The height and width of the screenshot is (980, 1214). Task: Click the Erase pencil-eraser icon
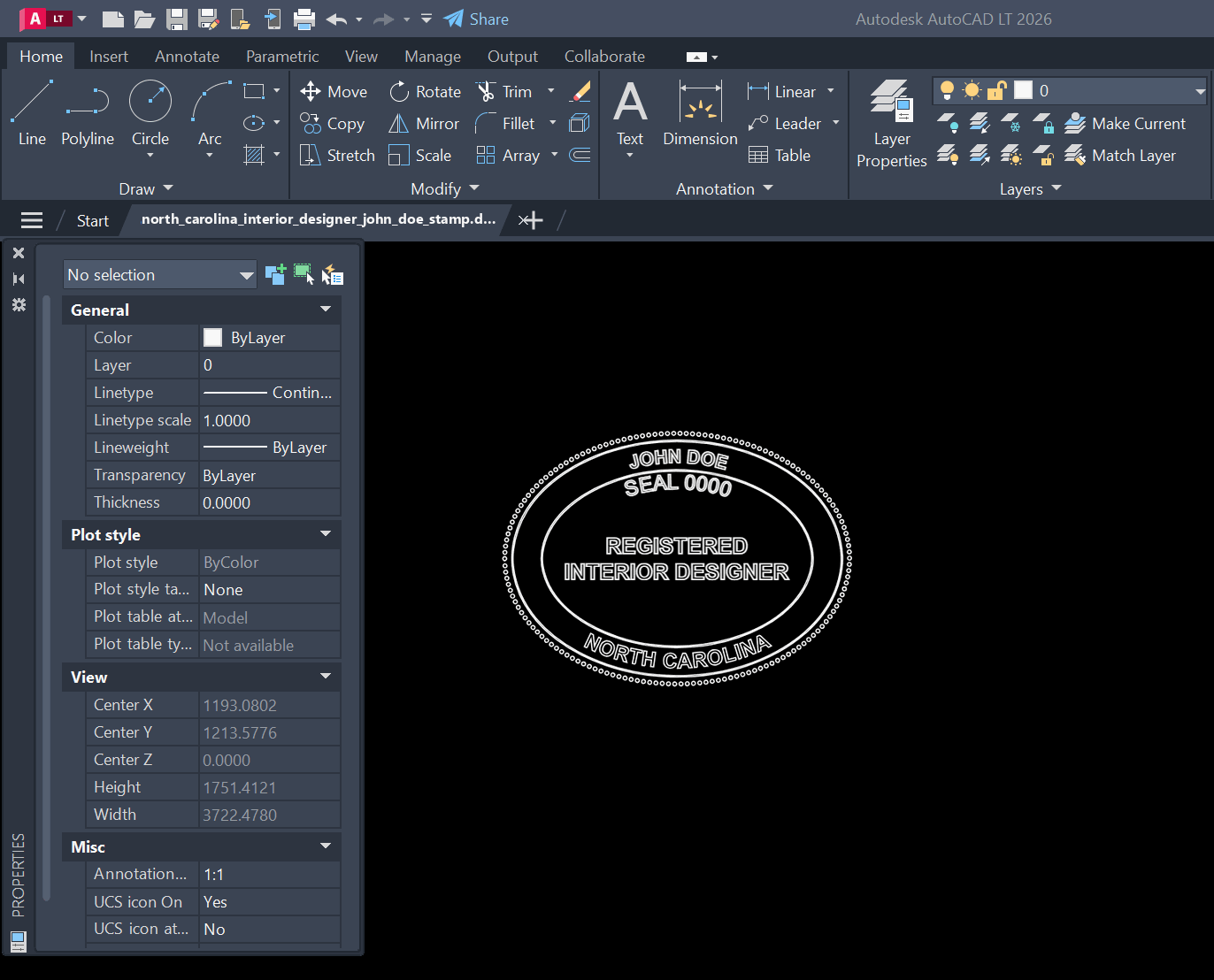tap(580, 91)
